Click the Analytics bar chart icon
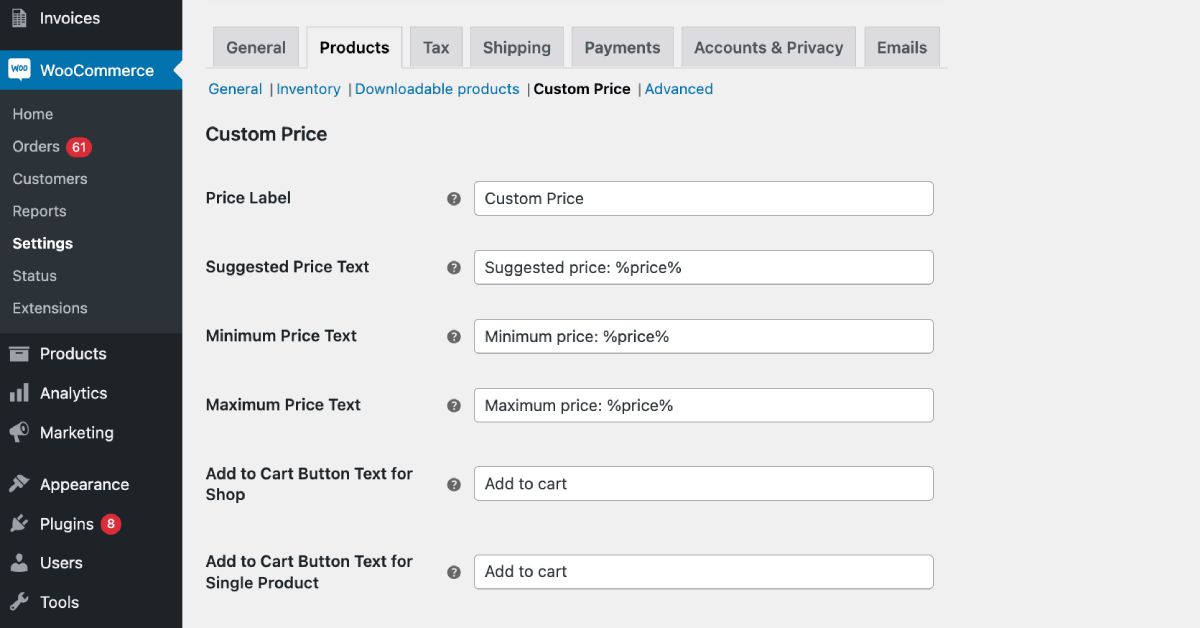 pyautogui.click(x=19, y=393)
